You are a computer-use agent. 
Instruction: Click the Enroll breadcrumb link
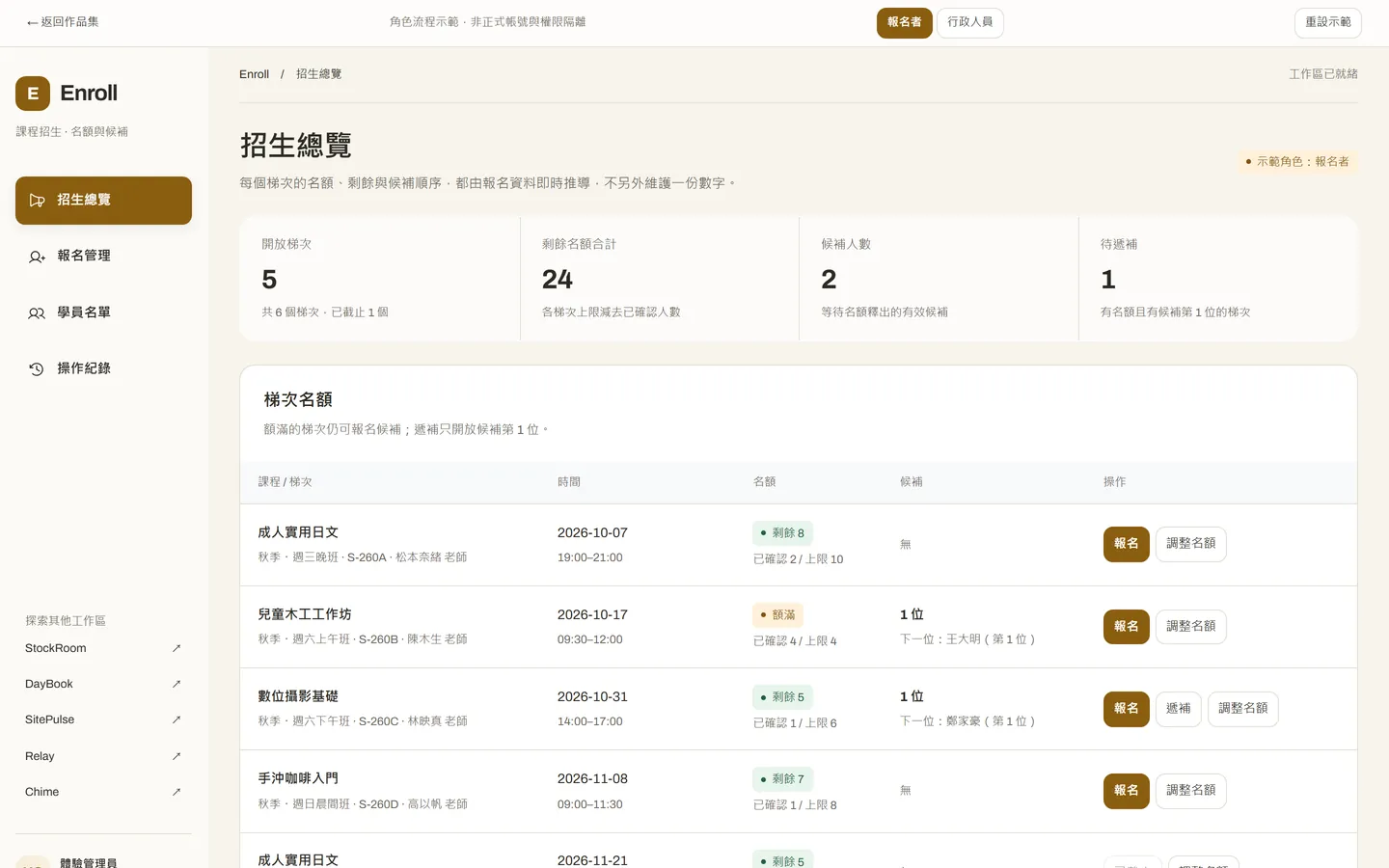254,74
